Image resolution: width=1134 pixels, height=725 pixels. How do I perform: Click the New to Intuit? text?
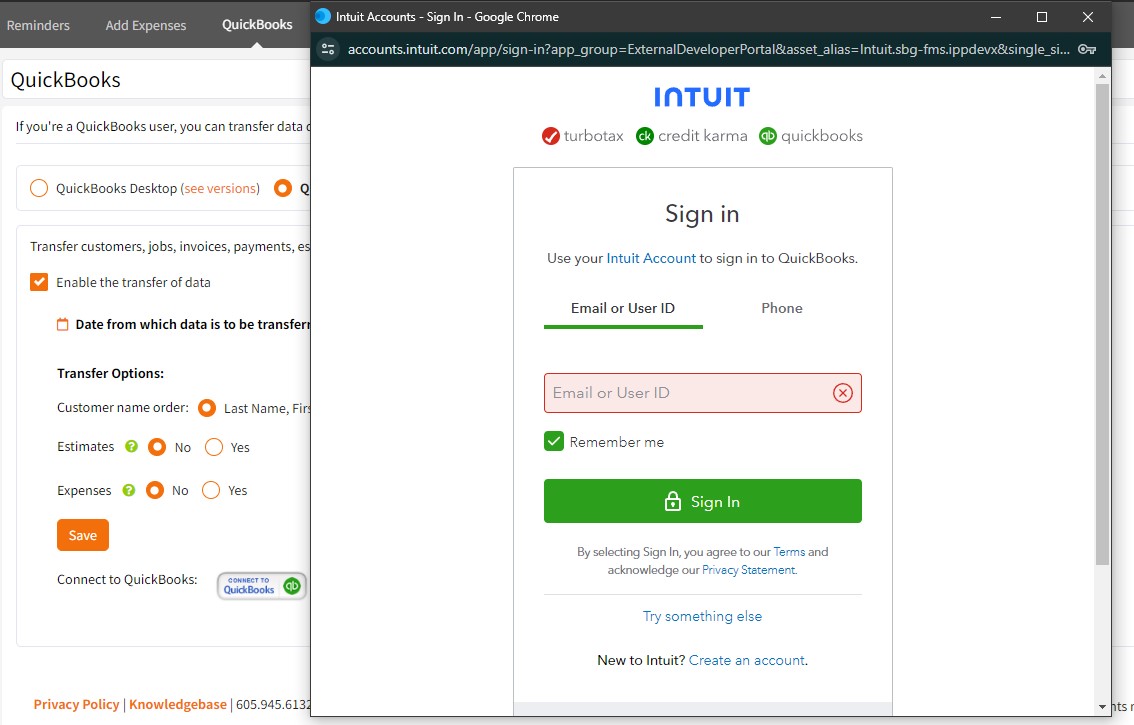641,661
